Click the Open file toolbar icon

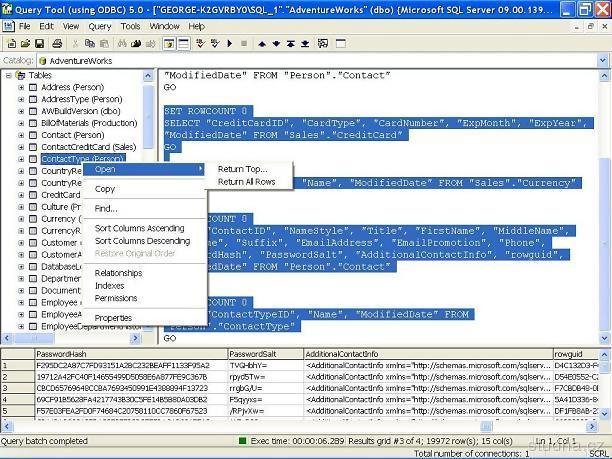[22, 44]
